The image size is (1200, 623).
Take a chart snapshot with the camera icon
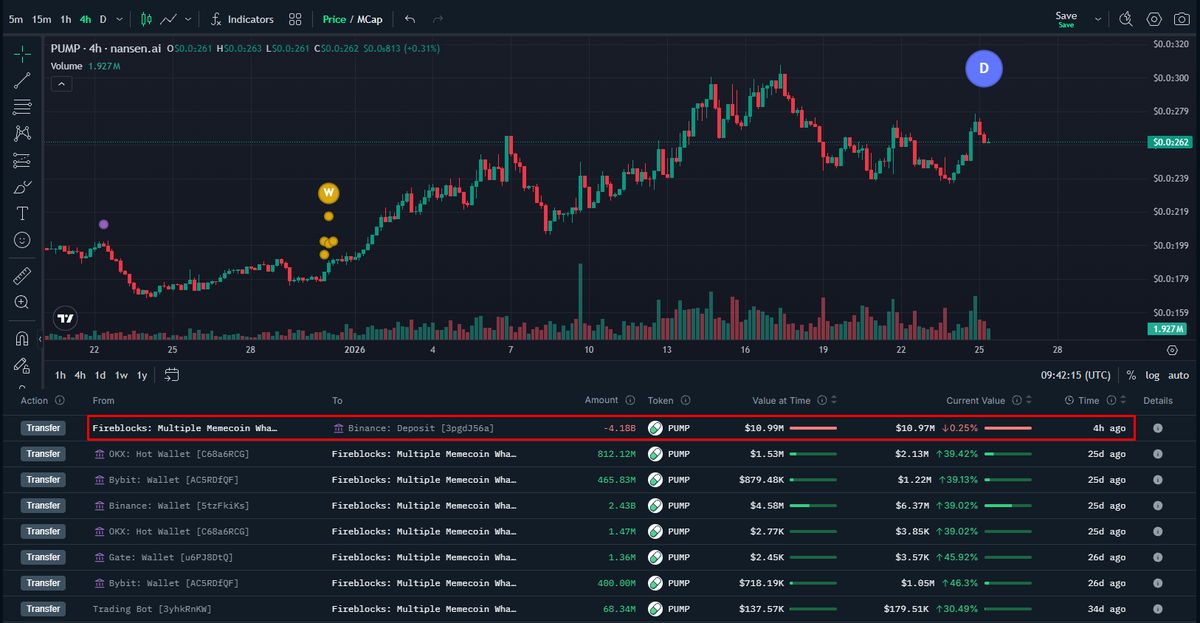pyautogui.click(x=1181, y=19)
